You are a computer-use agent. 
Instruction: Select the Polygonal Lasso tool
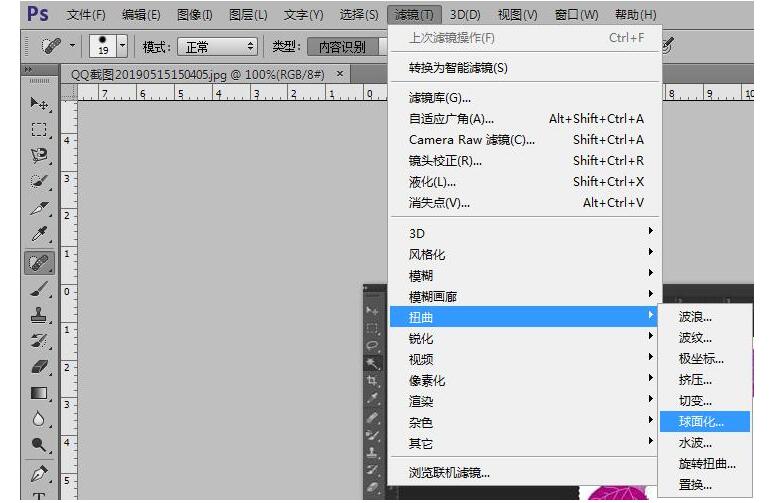(x=39, y=155)
